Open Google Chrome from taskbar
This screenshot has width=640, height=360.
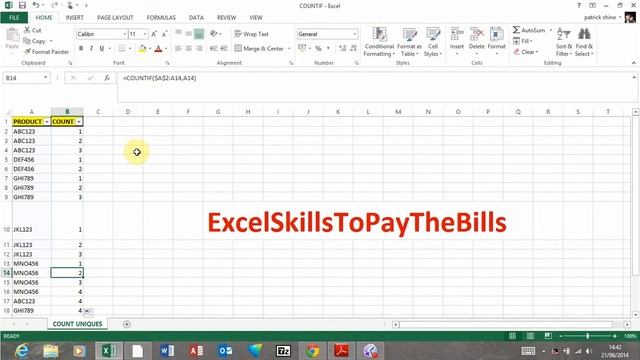(x=313, y=351)
